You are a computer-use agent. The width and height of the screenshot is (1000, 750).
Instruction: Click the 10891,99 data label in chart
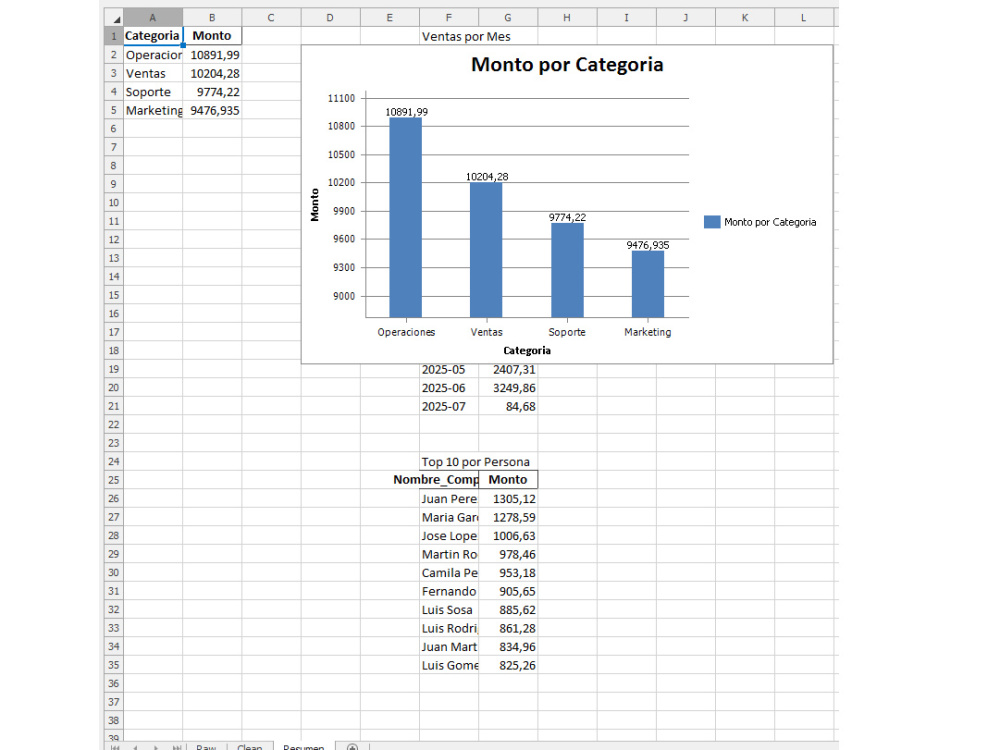(406, 112)
